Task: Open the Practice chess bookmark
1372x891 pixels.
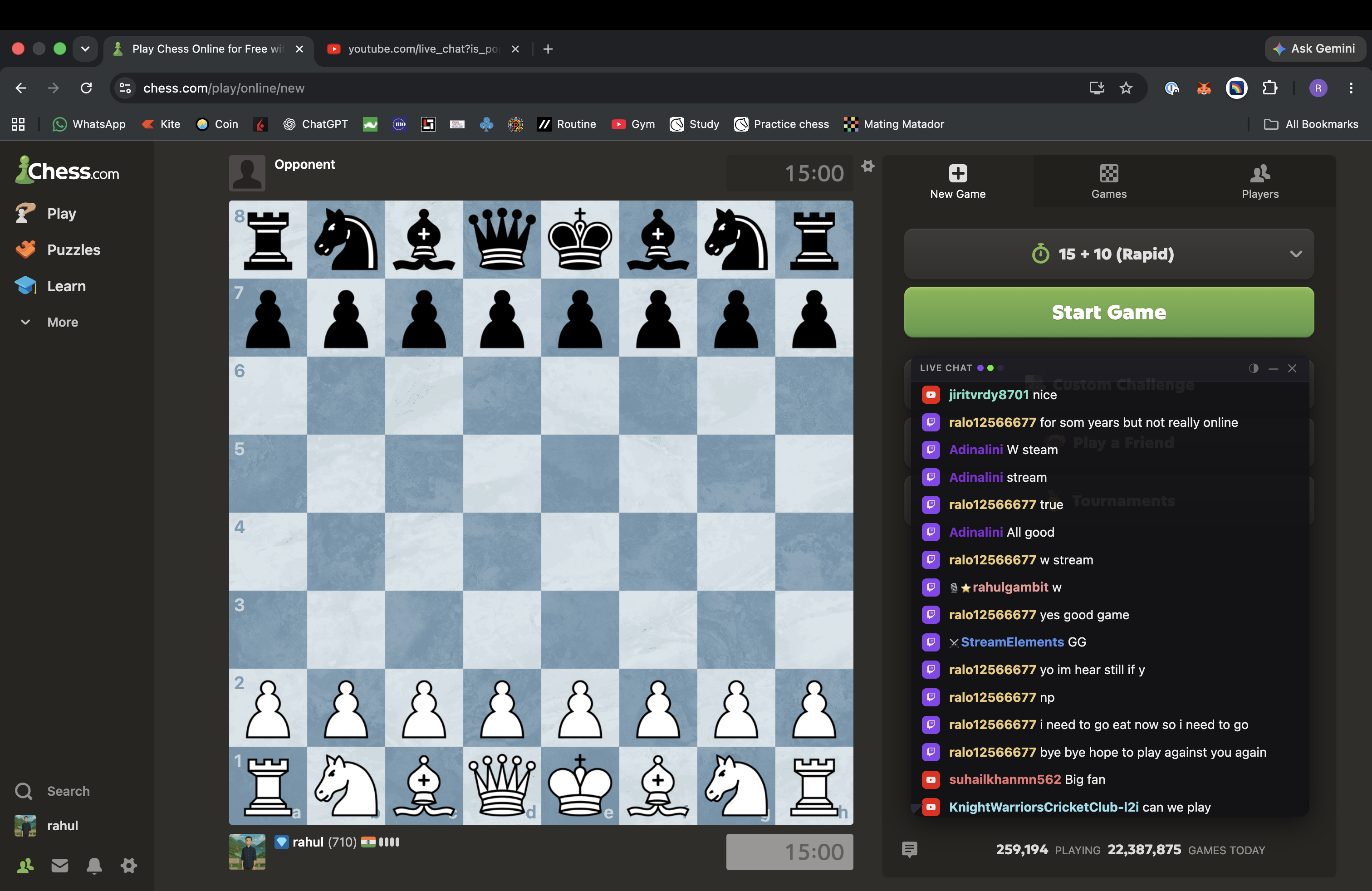Action: coord(781,124)
